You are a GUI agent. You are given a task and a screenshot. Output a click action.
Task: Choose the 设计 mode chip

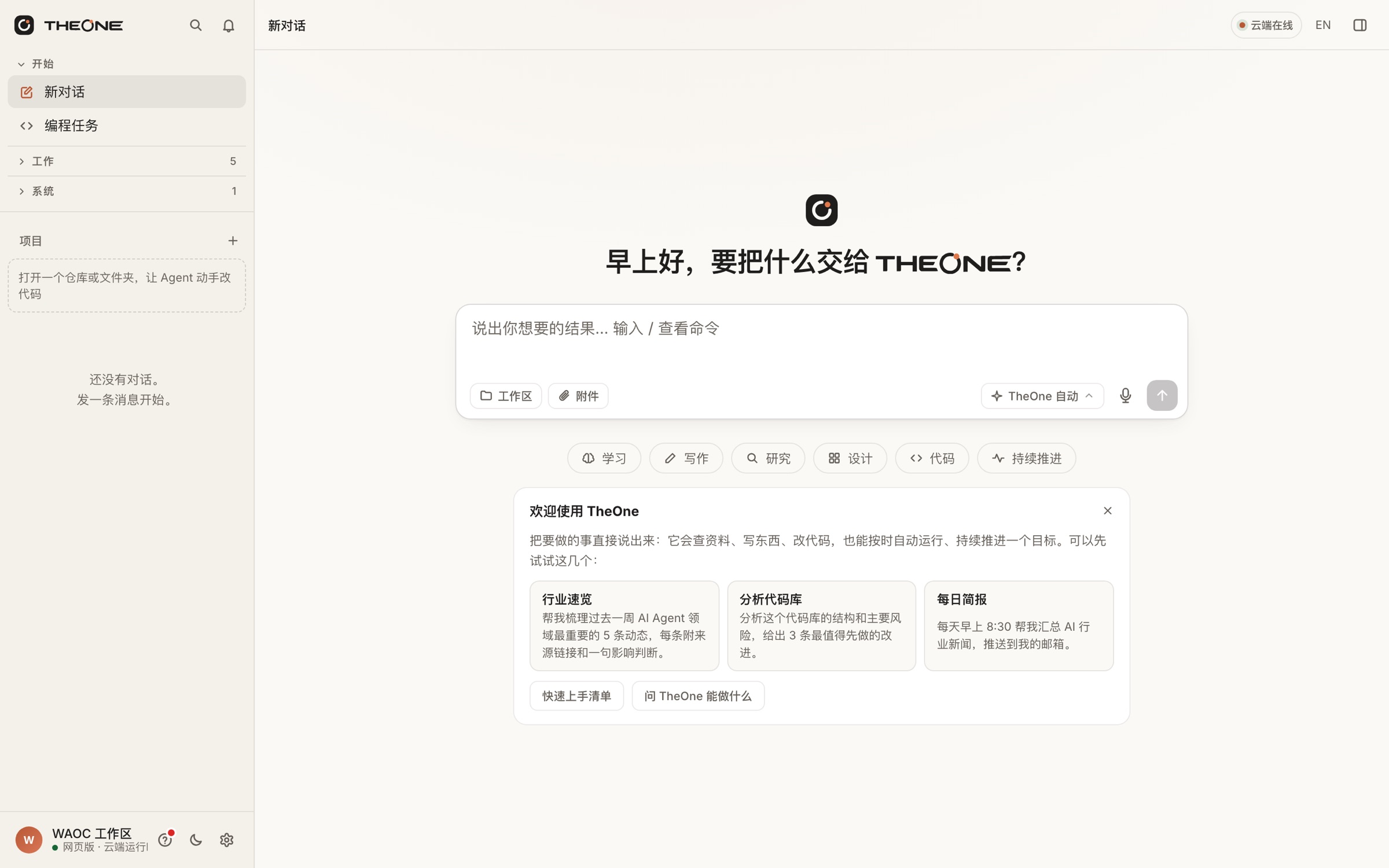[x=850, y=458]
